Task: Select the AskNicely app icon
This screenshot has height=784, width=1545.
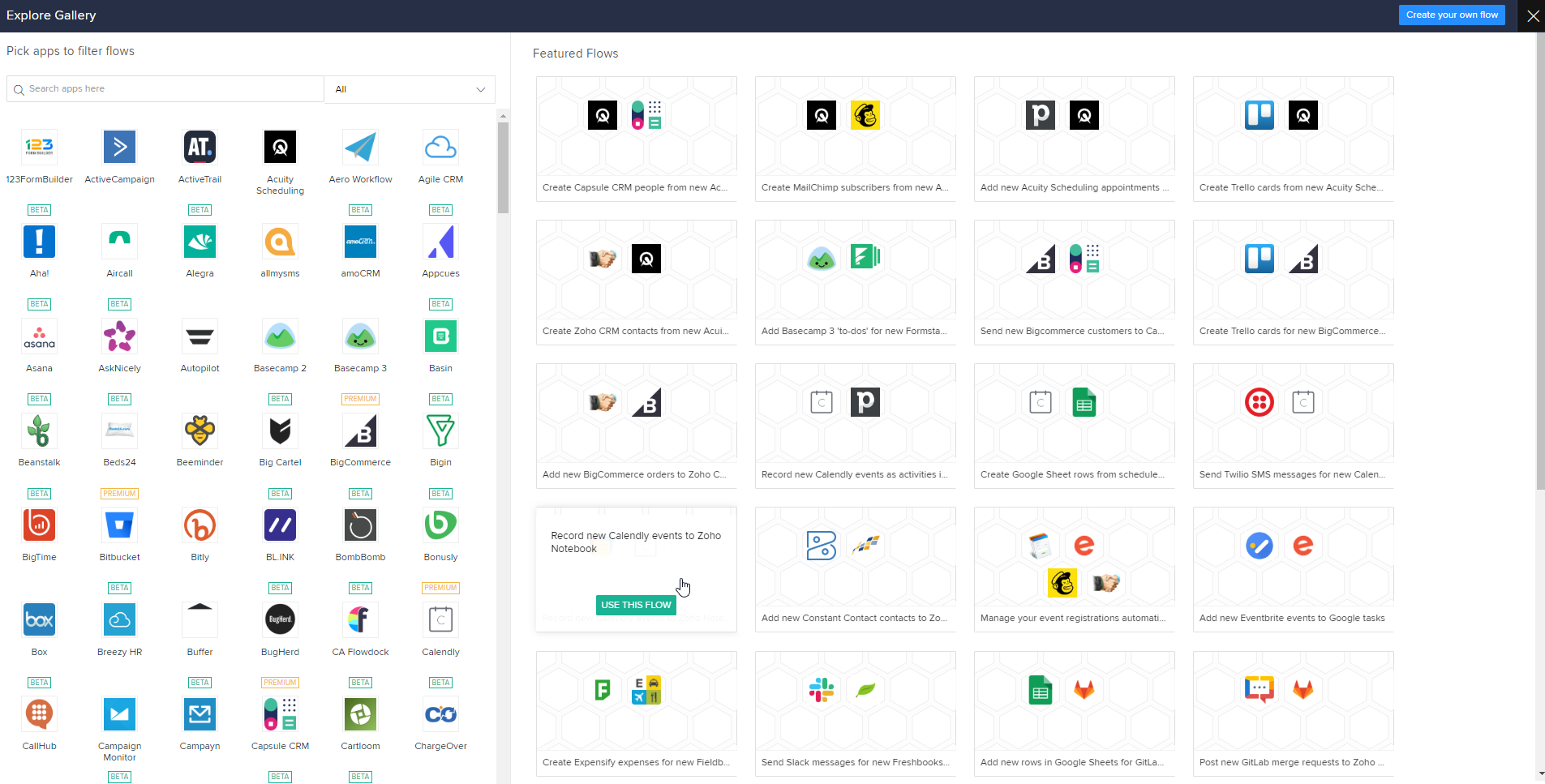Action: click(x=119, y=336)
